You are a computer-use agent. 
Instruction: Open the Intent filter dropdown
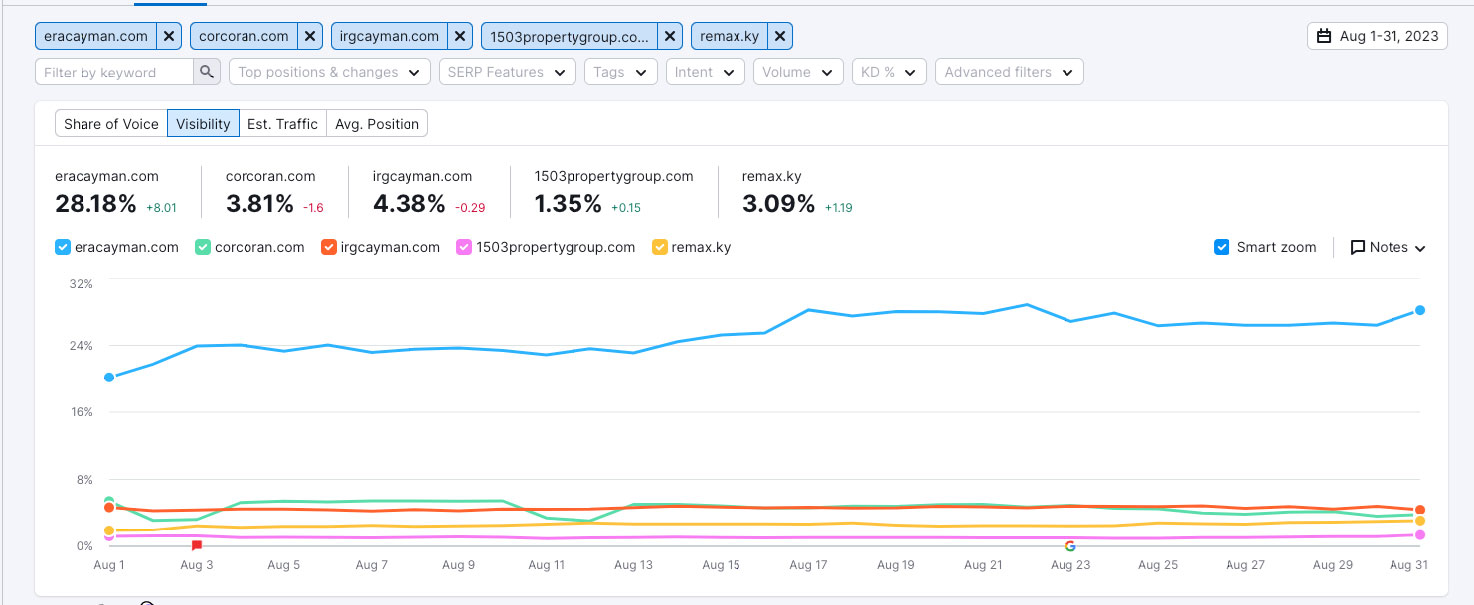(x=705, y=72)
